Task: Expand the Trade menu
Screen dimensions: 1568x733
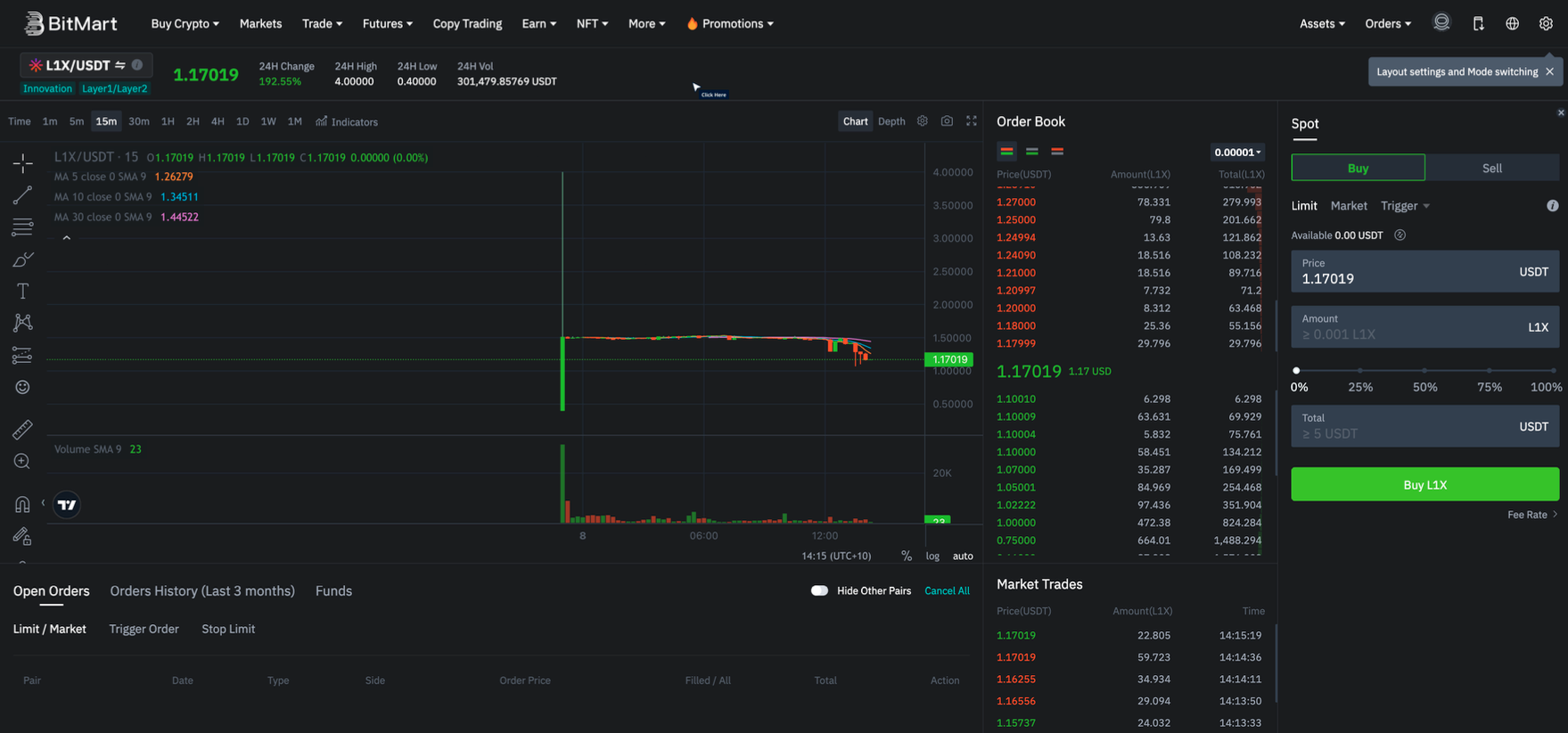Action: 322,24
